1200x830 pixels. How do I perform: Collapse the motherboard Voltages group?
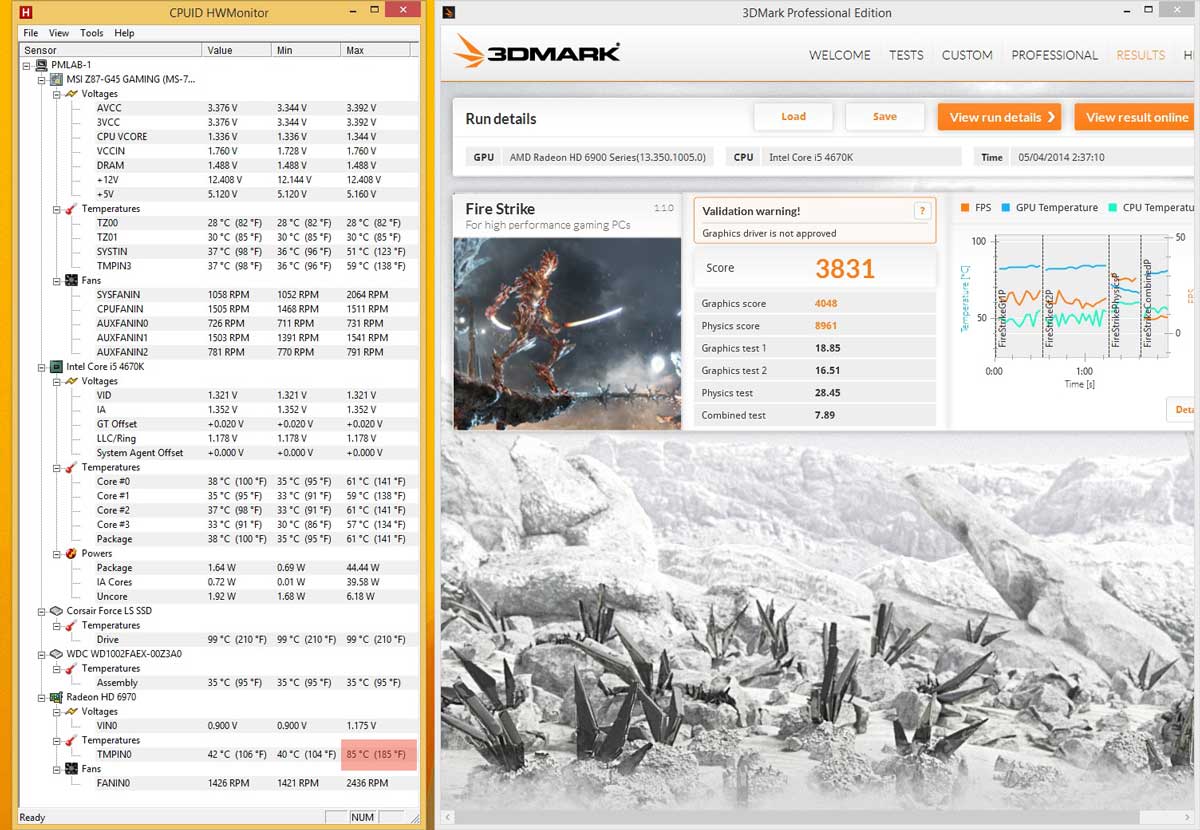point(57,94)
